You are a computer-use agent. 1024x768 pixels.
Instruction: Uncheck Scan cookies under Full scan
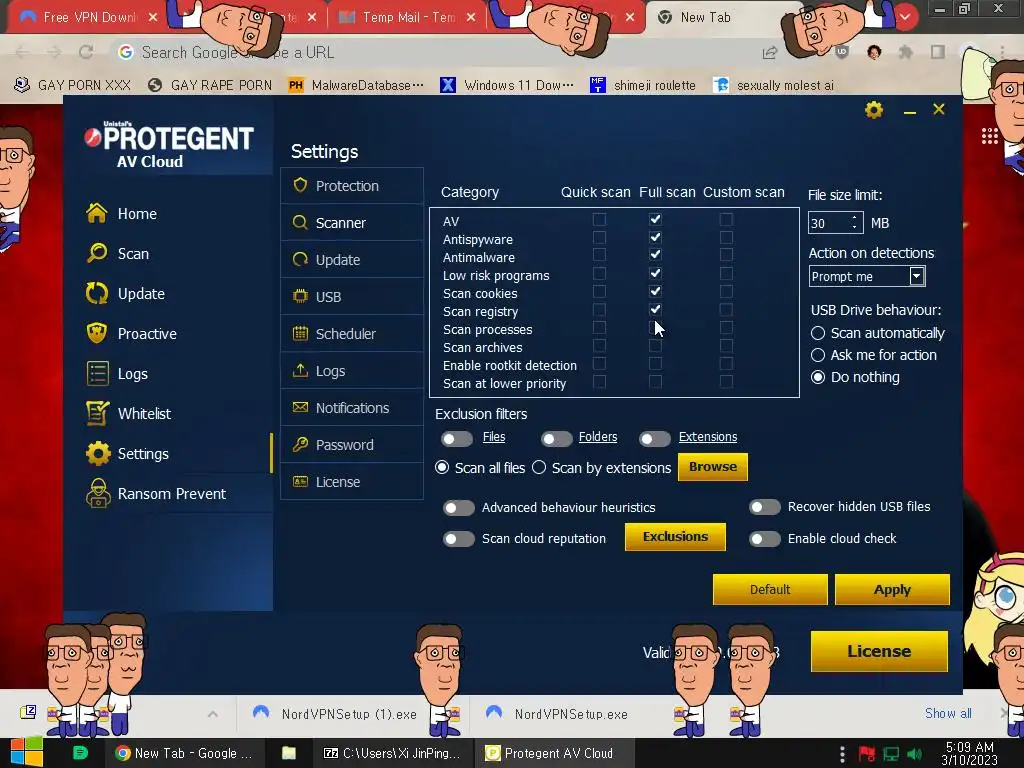pos(656,291)
